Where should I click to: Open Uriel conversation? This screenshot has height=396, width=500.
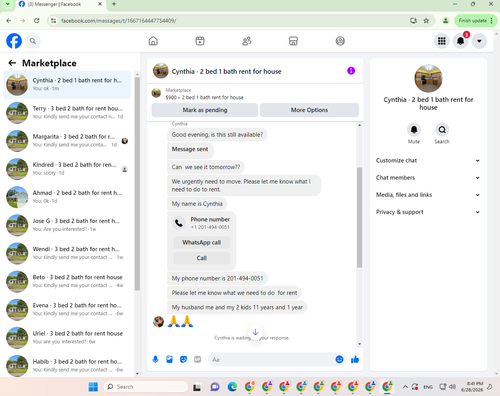(67, 337)
